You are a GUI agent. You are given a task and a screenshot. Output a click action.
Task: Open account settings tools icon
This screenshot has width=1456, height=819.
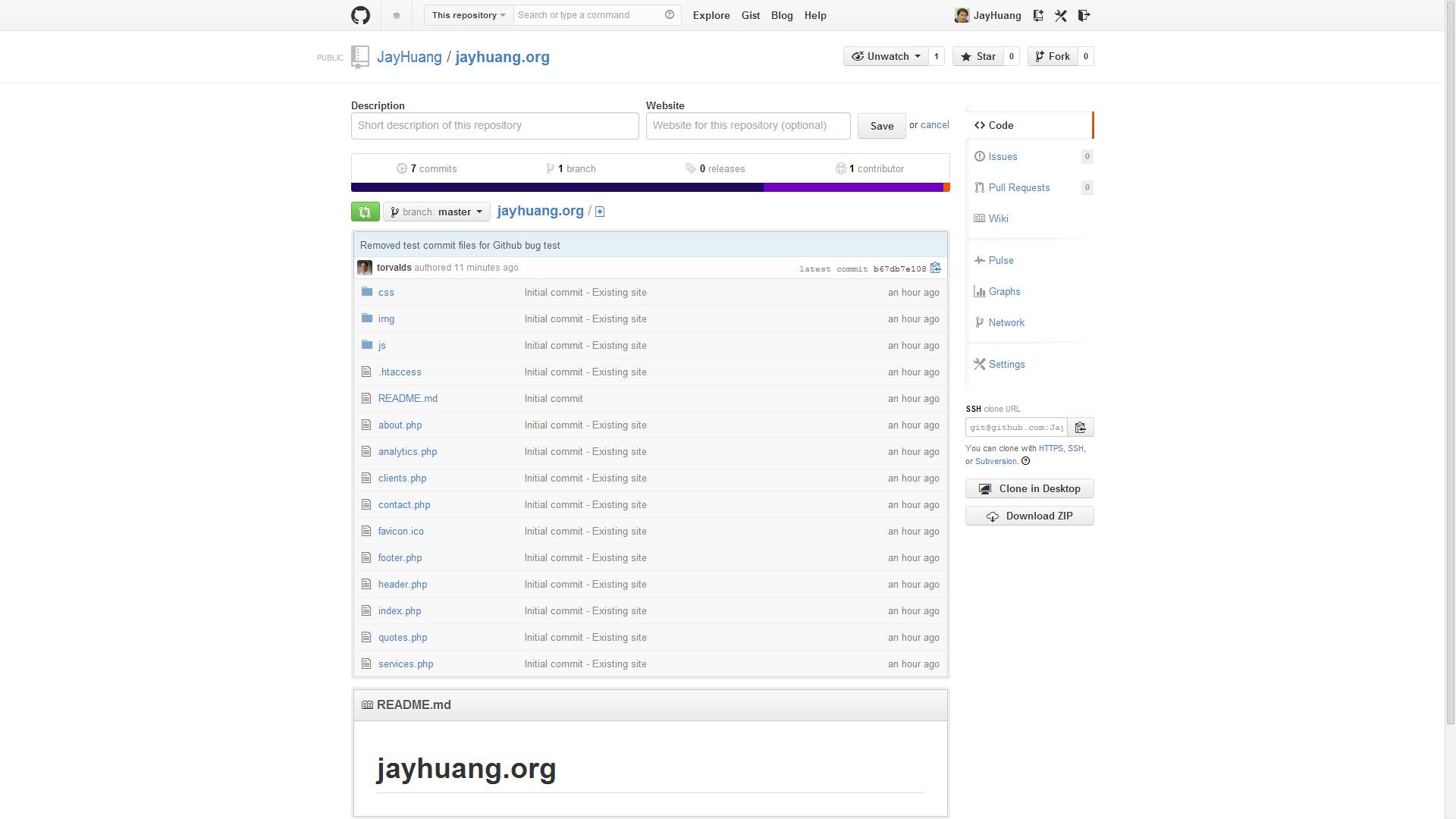[1061, 15]
